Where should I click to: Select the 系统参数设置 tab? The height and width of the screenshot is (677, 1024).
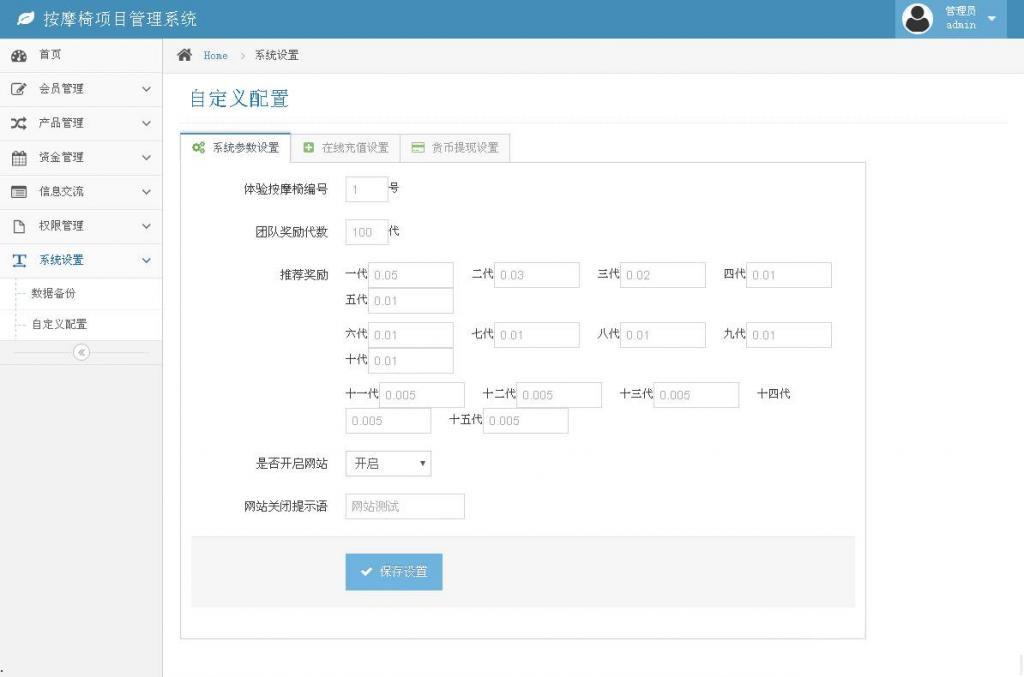(x=236, y=148)
